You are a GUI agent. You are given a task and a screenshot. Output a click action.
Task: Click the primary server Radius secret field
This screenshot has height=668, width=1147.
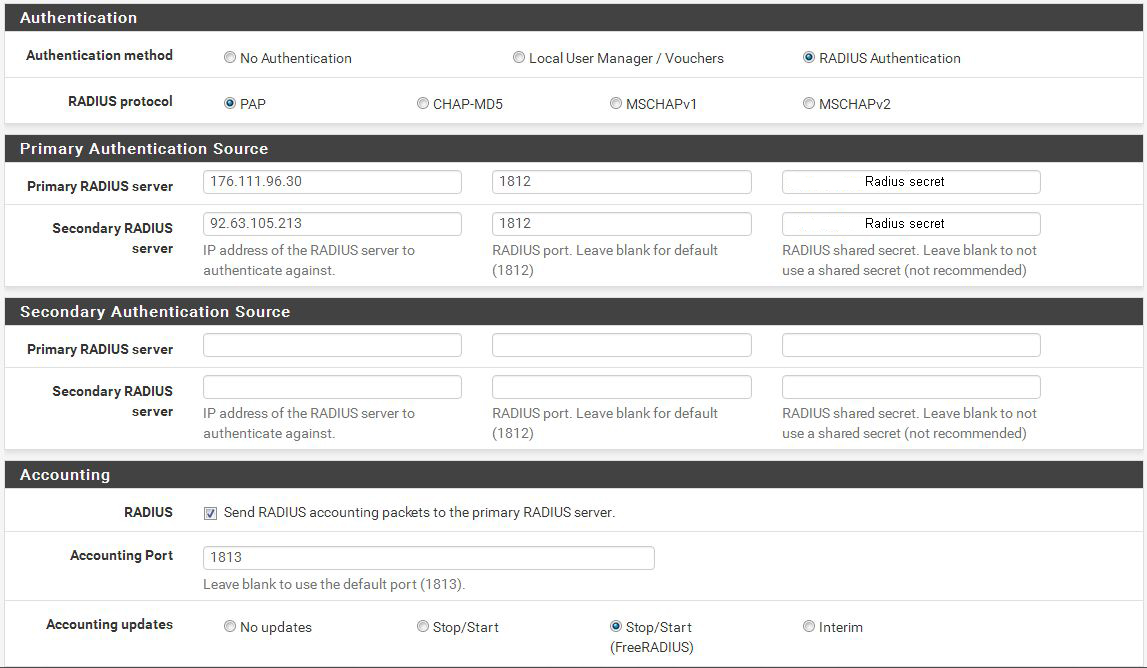click(x=910, y=182)
